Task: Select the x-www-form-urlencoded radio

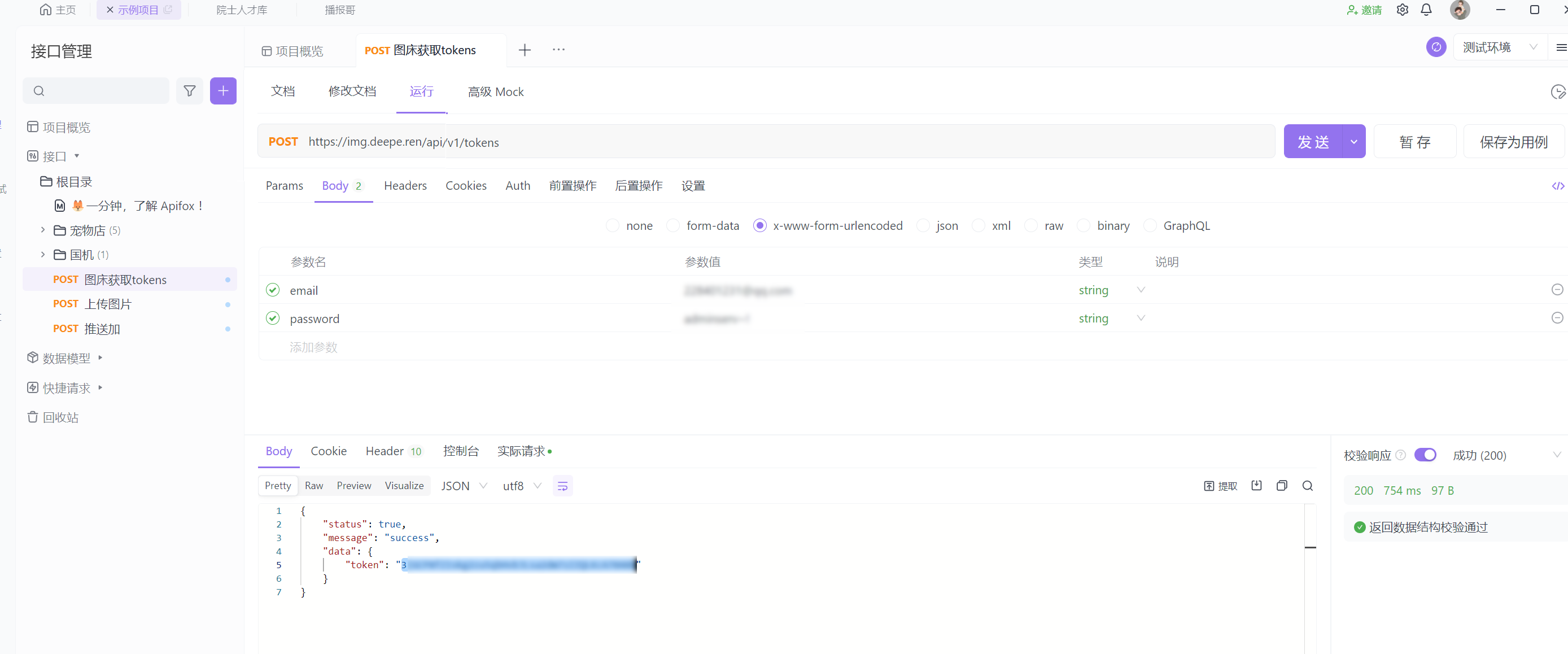Action: click(x=759, y=226)
